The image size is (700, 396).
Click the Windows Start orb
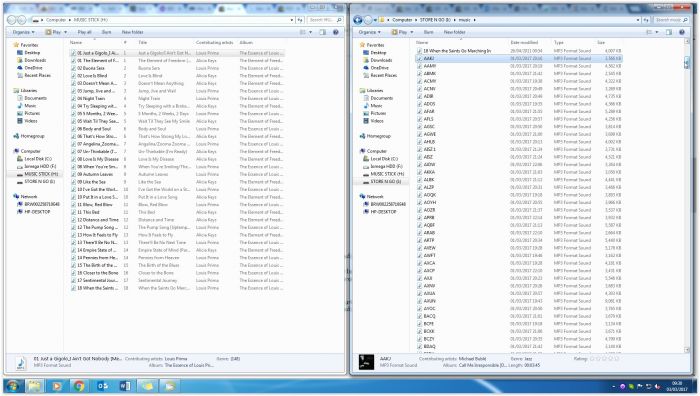point(12,386)
